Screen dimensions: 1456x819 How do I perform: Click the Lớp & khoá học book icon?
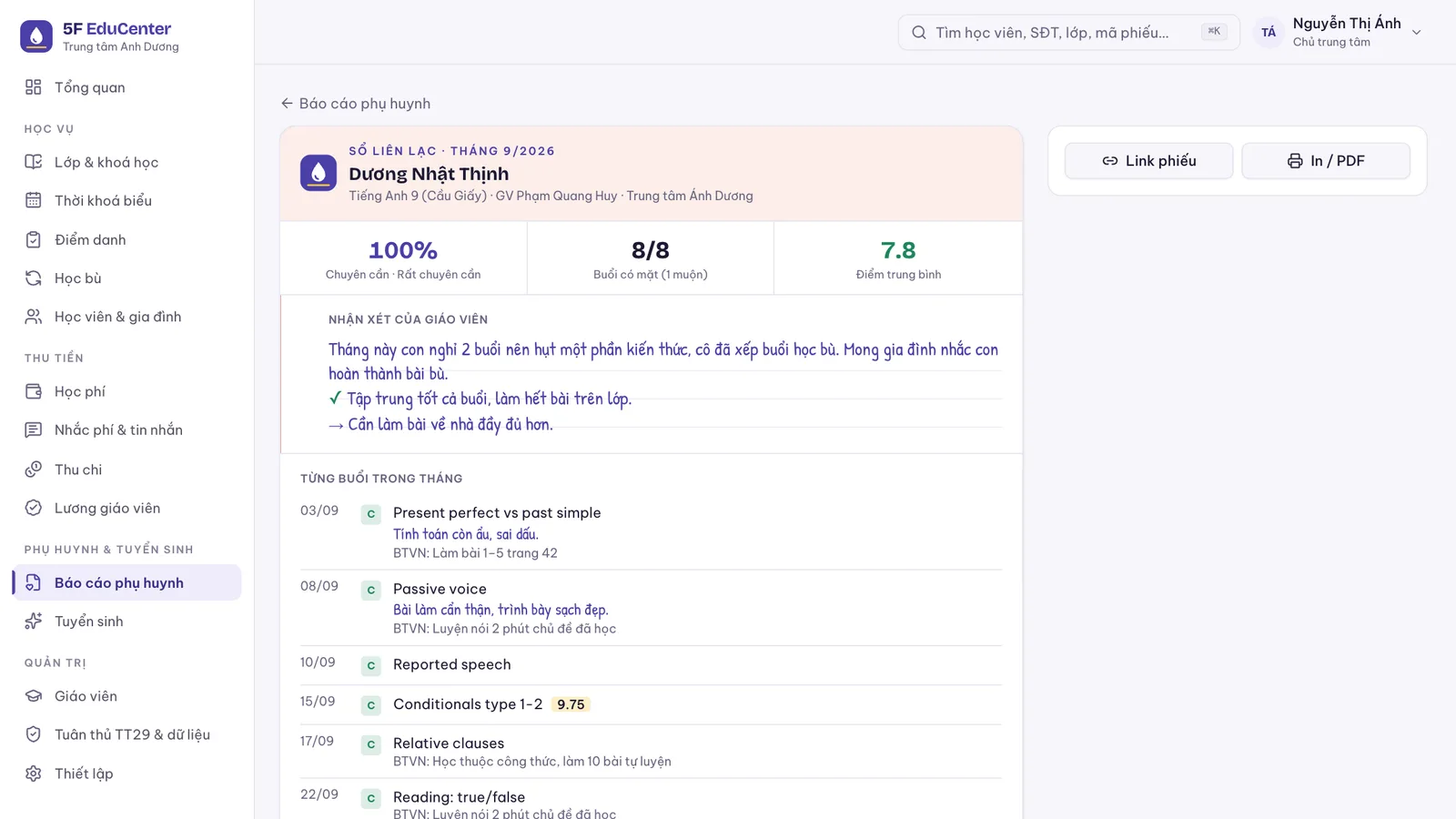34,162
